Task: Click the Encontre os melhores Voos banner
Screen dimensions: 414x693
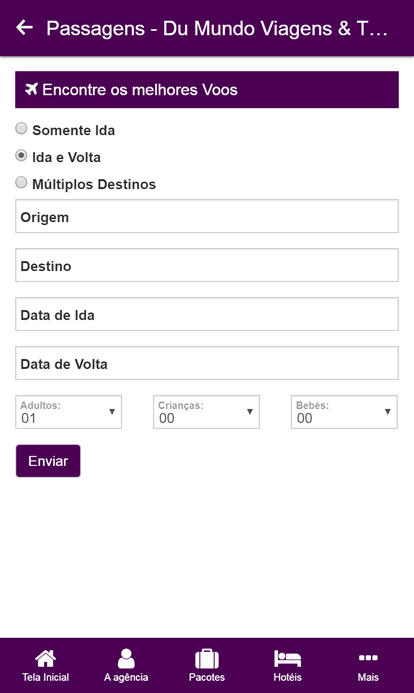Action: click(207, 90)
